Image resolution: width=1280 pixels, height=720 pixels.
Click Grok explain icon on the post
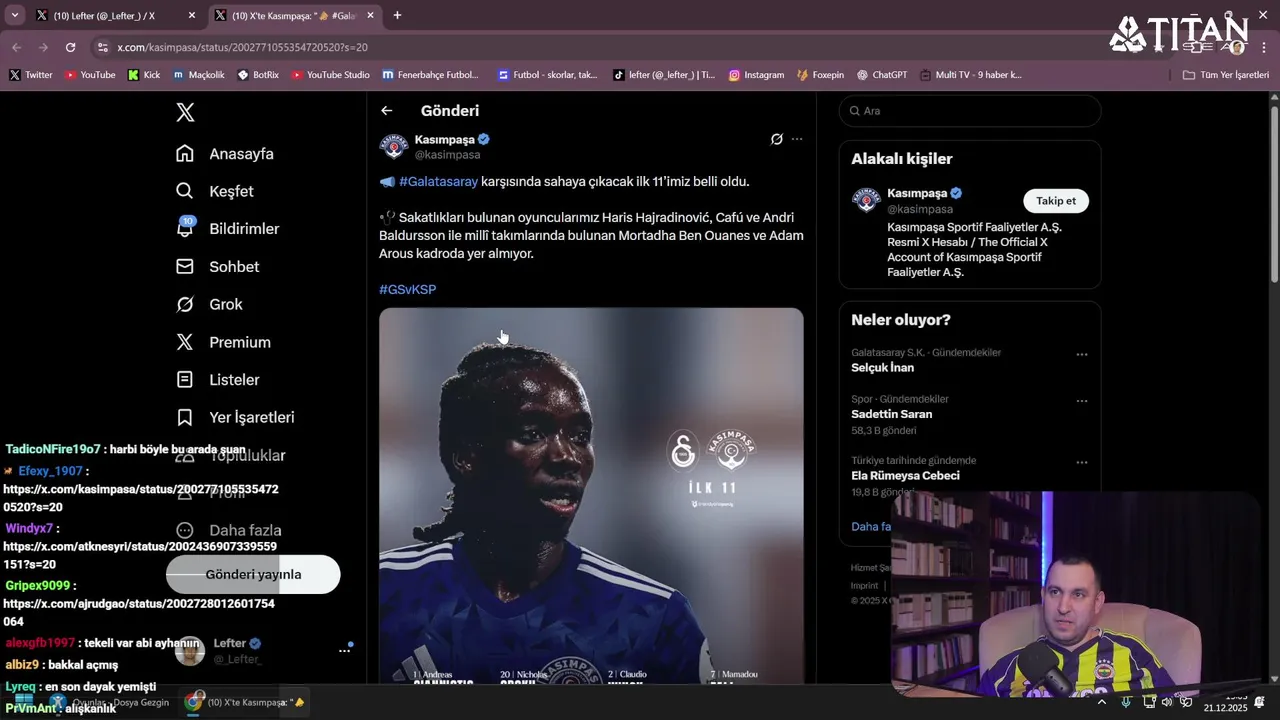click(x=777, y=139)
